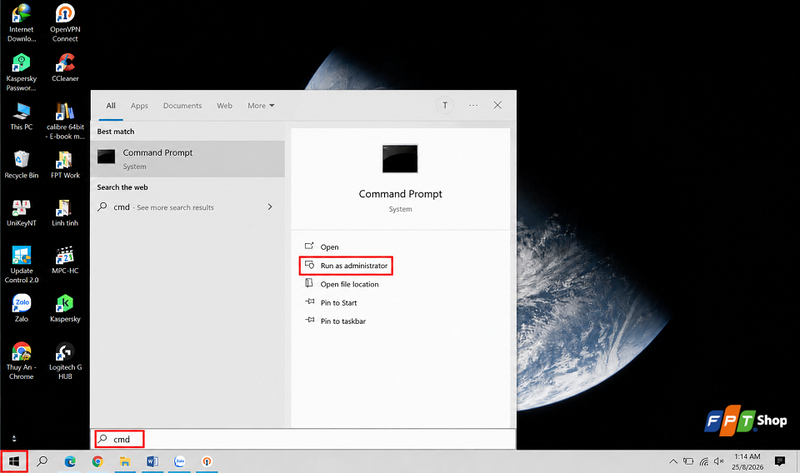Click Run as administrator
The image size is (800, 473).
pos(346,266)
